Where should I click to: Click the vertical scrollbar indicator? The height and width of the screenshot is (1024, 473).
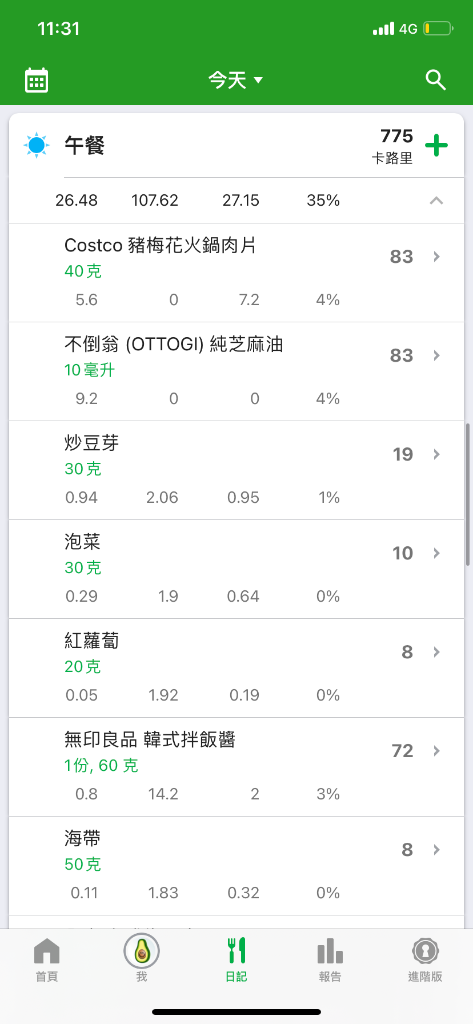[468, 494]
